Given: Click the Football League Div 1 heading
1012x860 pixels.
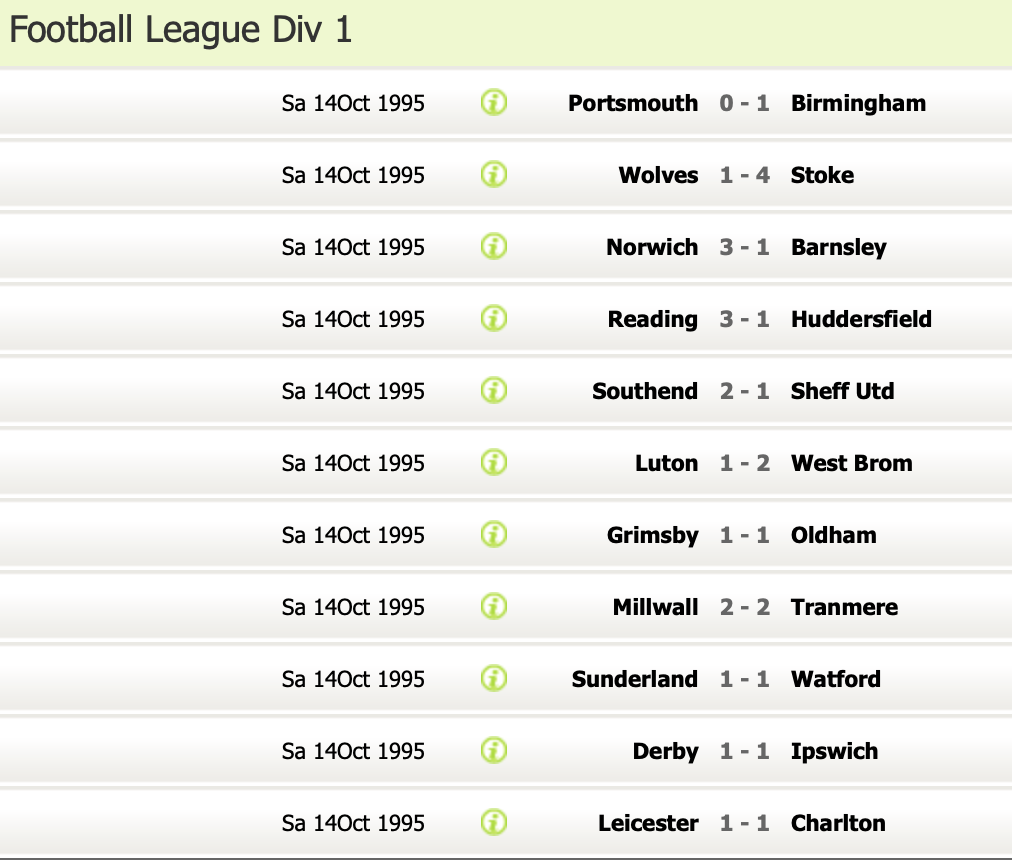Looking at the screenshot, I should (181, 30).
